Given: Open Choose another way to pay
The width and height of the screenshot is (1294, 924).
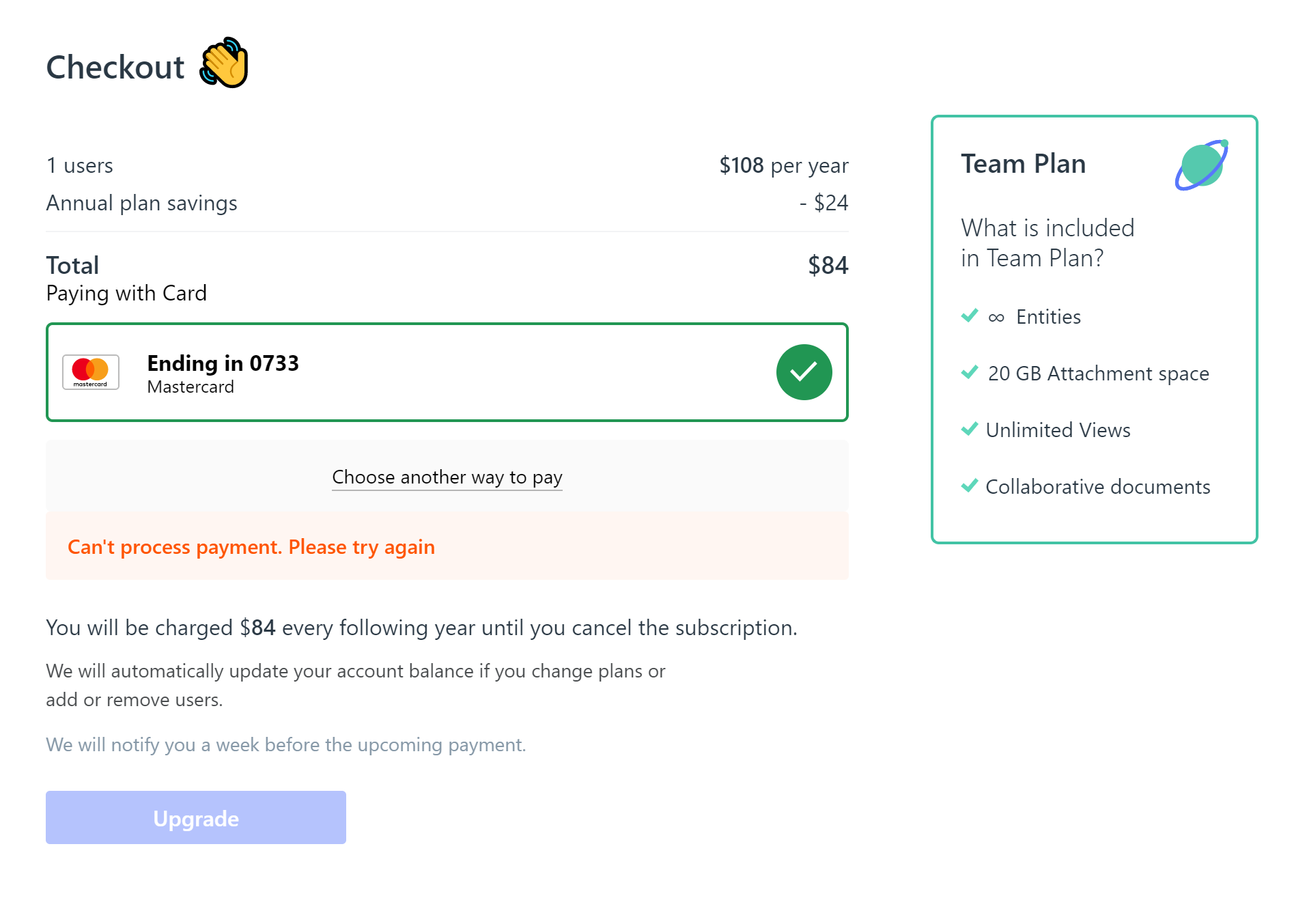Looking at the screenshot, I should coord(447,477).
